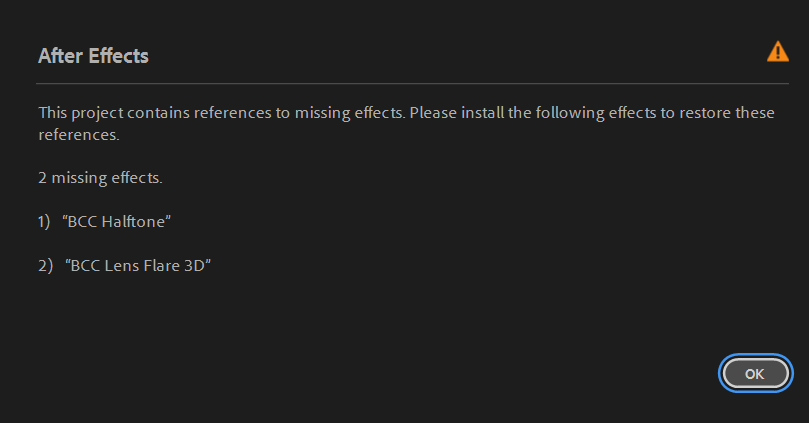Click the "2 missing effects." count text
Image resolution: width=809 pixels, height=423 pixels.
tap(100, 178)
